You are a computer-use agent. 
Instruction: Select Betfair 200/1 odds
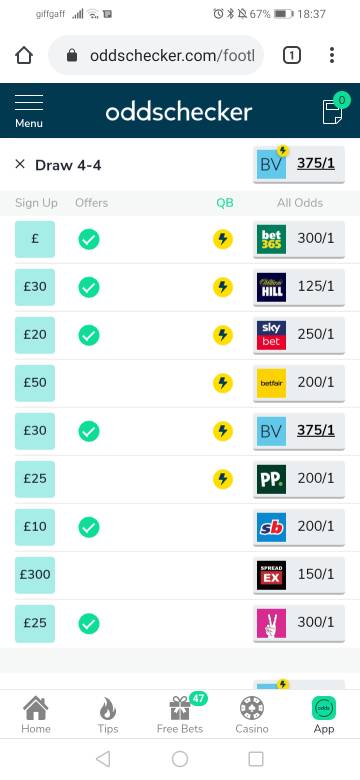pos(299,383)
